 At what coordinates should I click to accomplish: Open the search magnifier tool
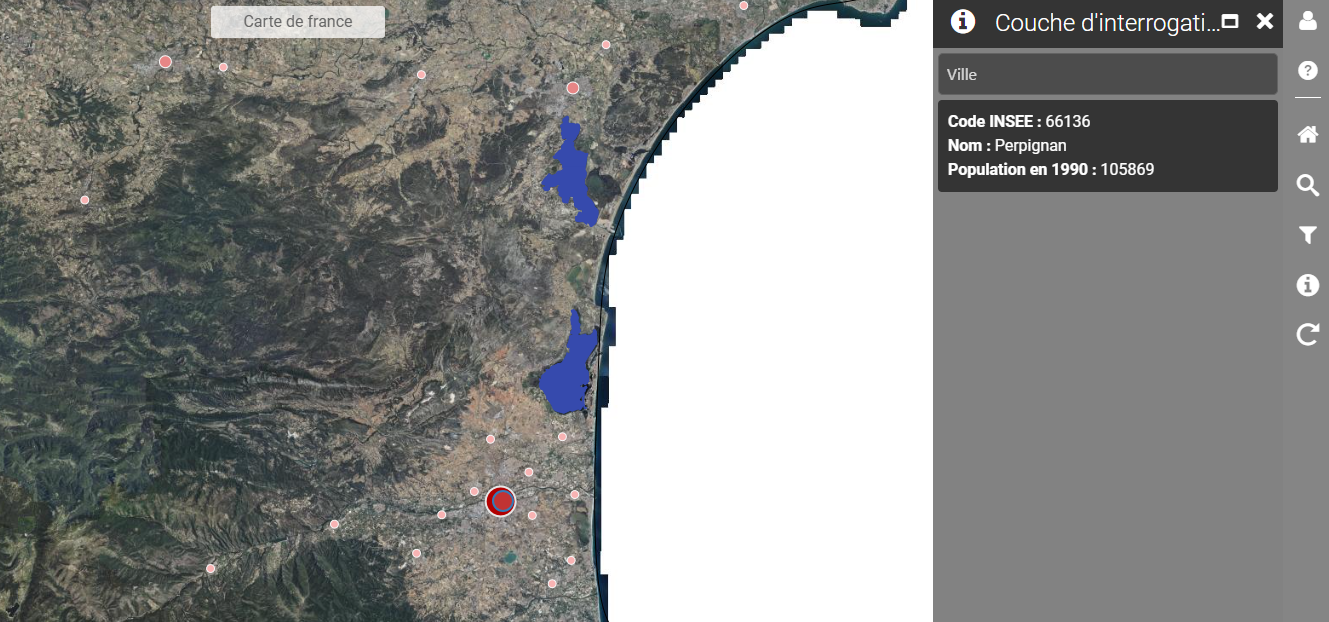tap(1307, 185)
